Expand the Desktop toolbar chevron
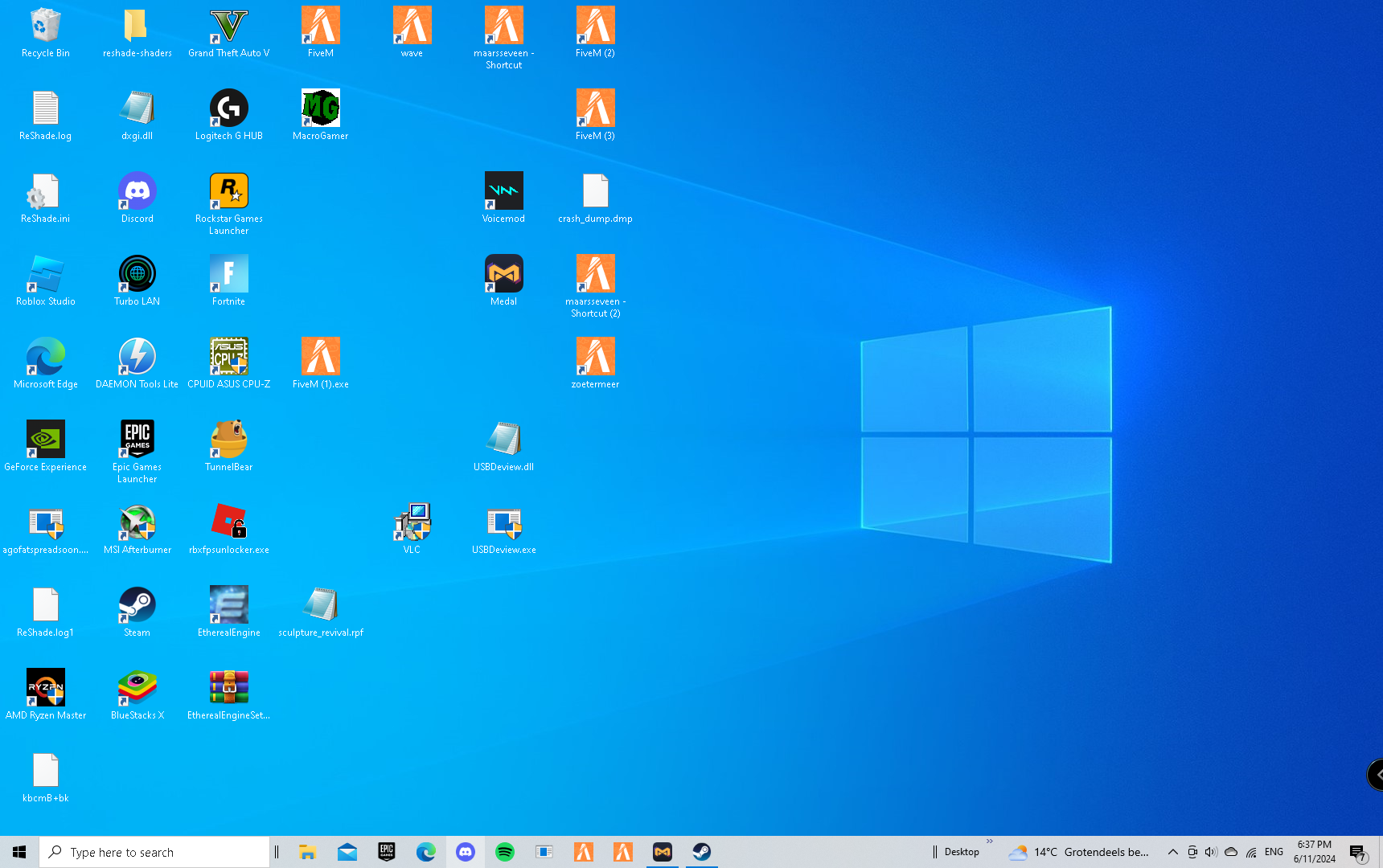 pos(990,841)
